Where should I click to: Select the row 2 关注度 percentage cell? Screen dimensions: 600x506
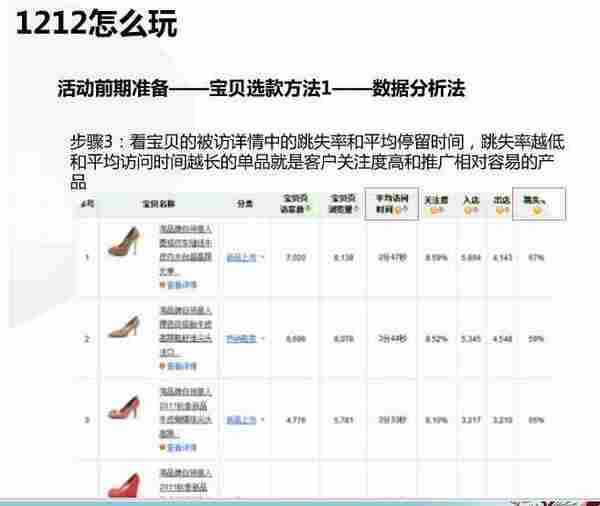436,339
